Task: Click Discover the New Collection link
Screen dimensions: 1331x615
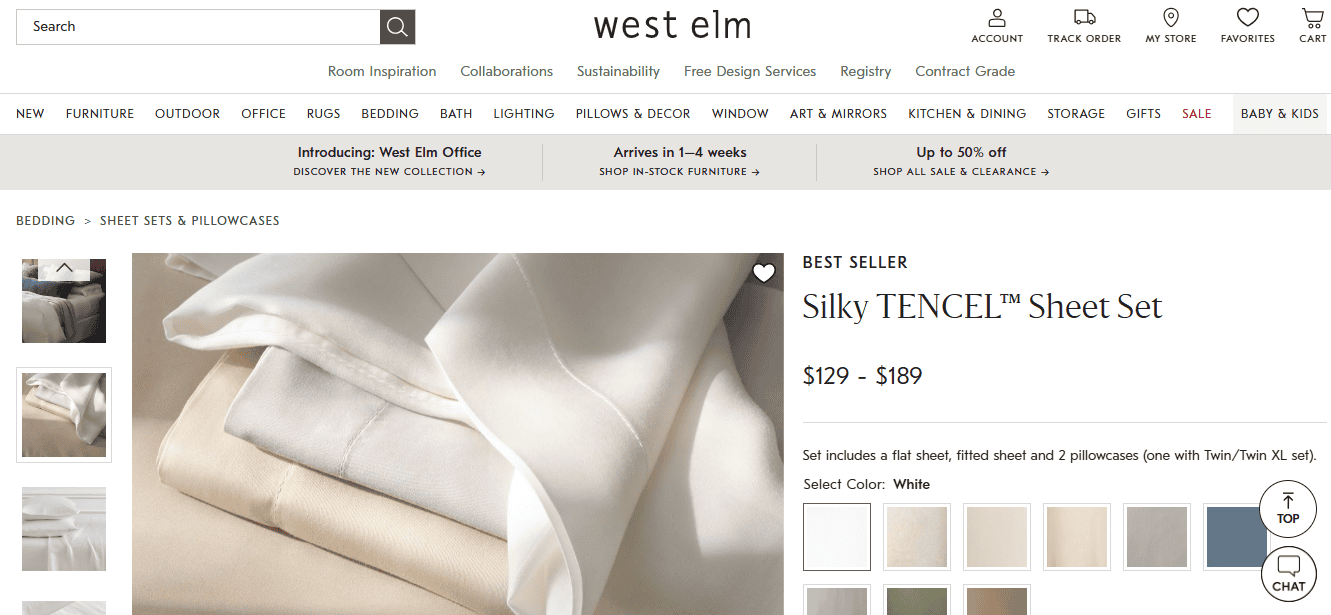Action: 390,172
